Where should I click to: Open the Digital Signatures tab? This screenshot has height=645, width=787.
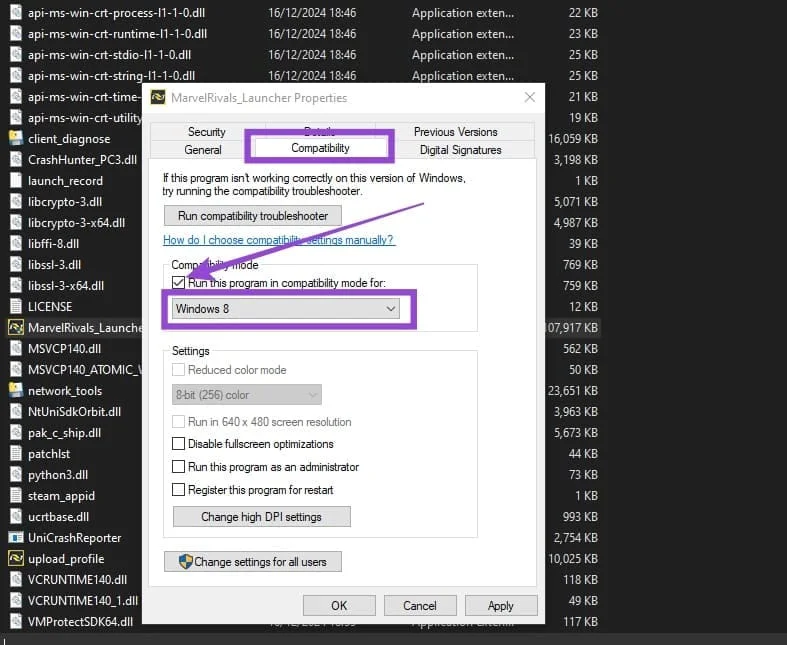coord(461,150)
